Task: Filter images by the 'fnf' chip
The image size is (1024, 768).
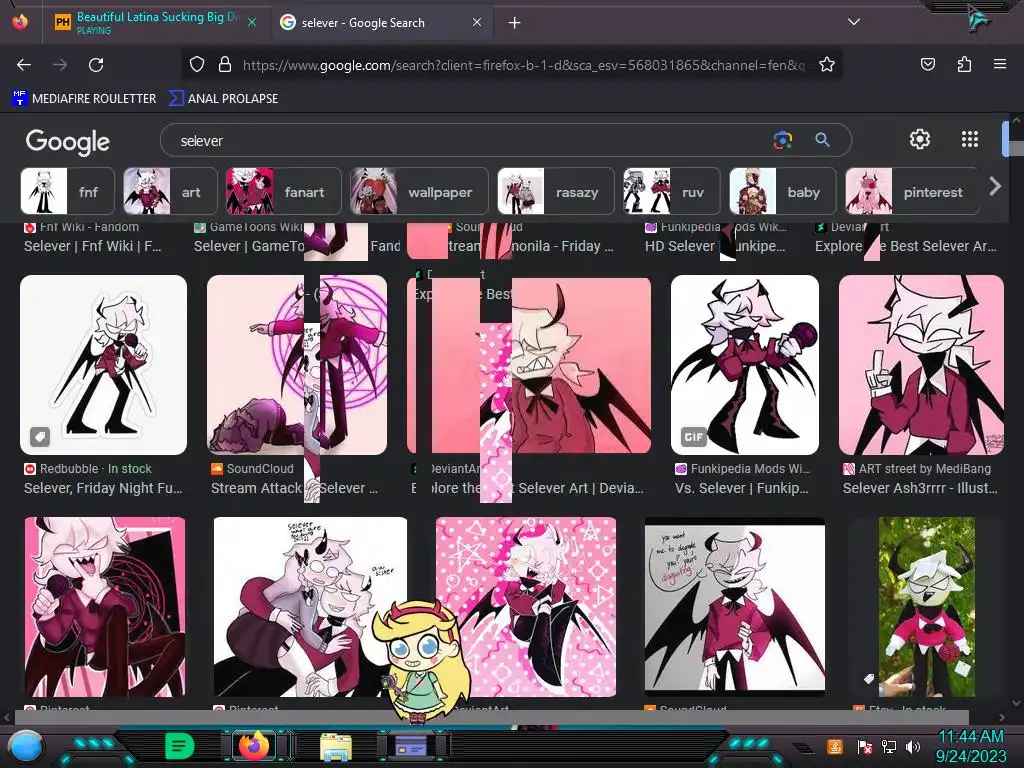Action: click(67, 191)
